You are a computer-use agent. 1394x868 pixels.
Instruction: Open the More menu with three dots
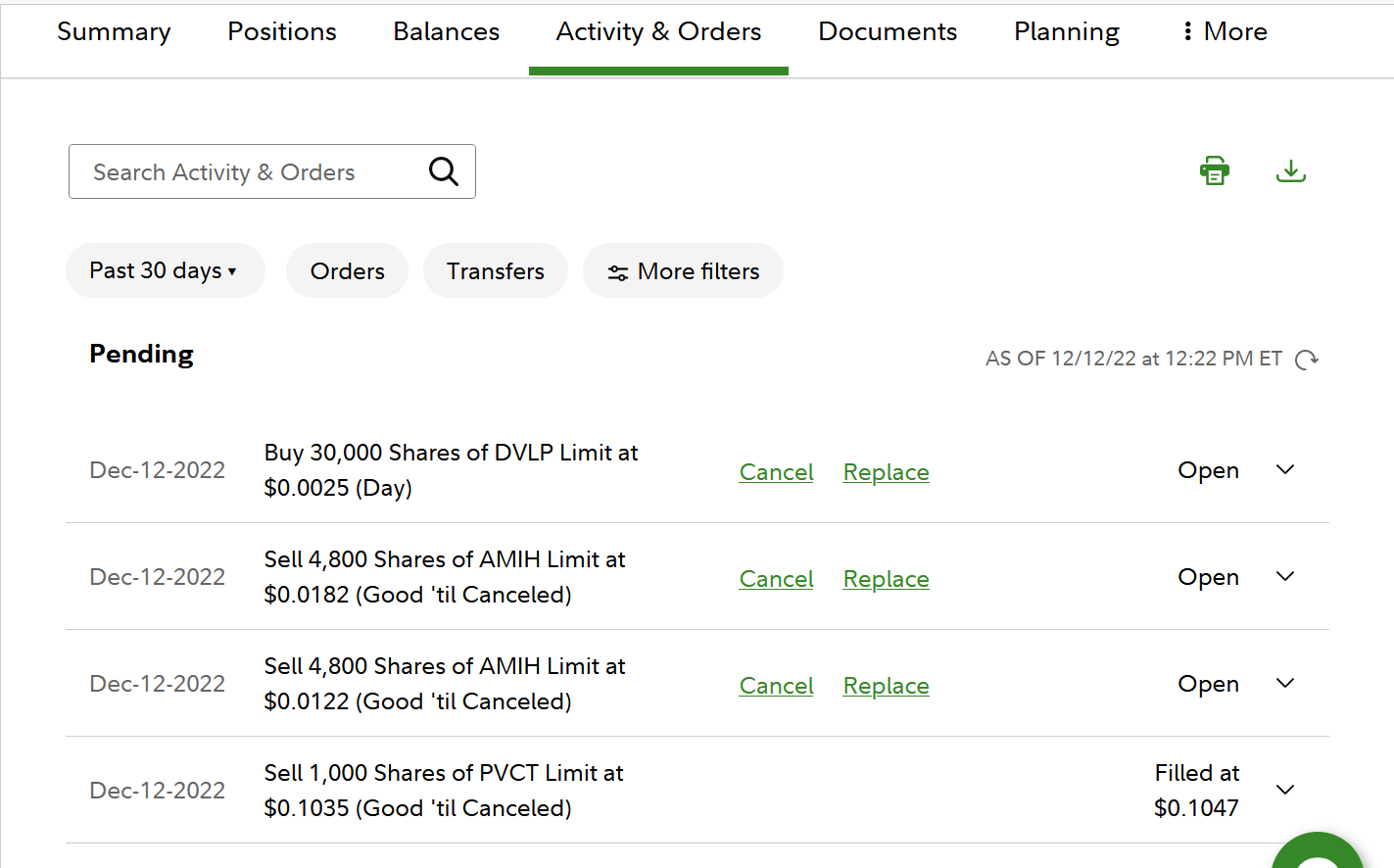point(1225,31)
